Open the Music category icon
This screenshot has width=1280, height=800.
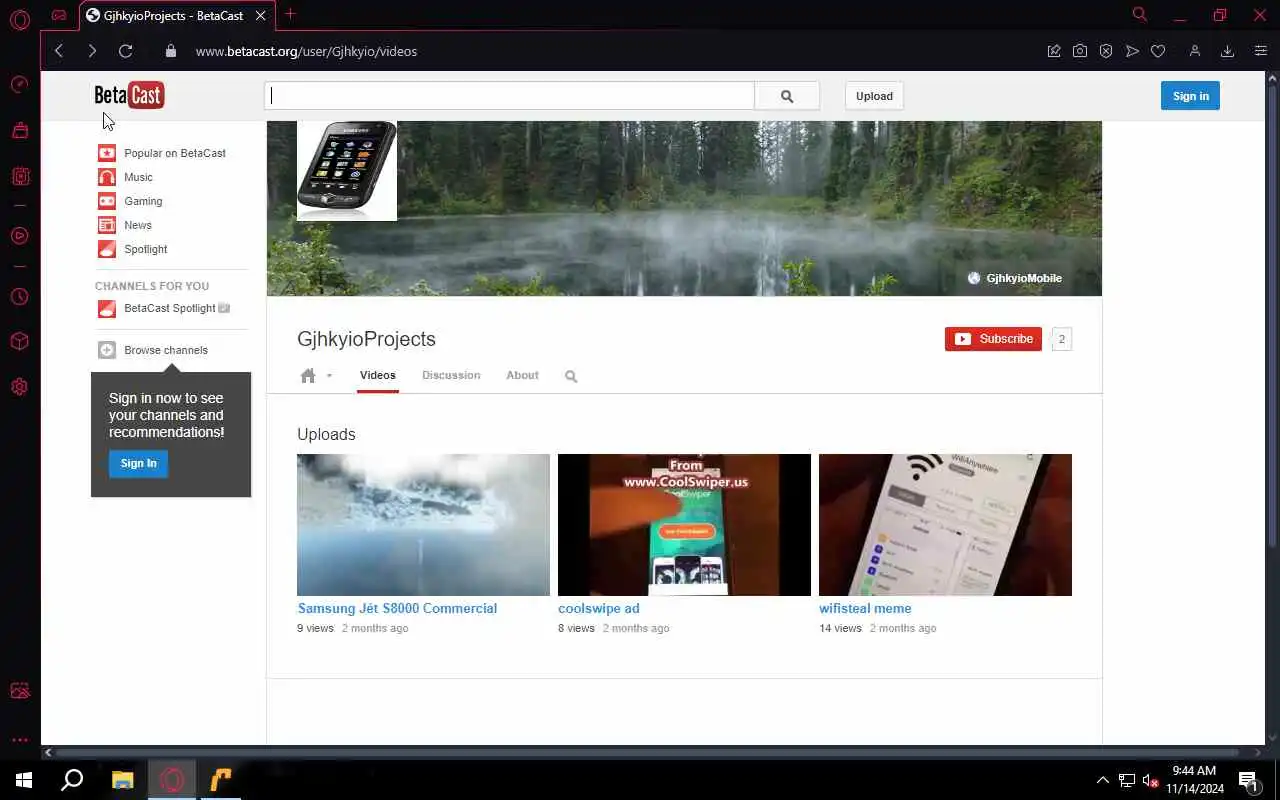coord(107,177)
